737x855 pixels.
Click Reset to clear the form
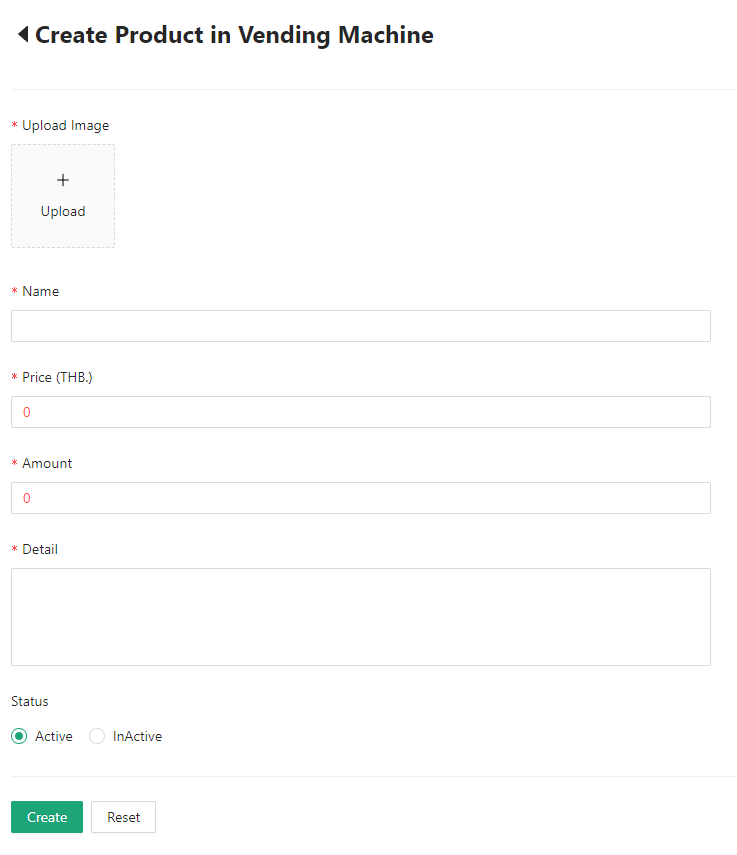pos(123,817)
